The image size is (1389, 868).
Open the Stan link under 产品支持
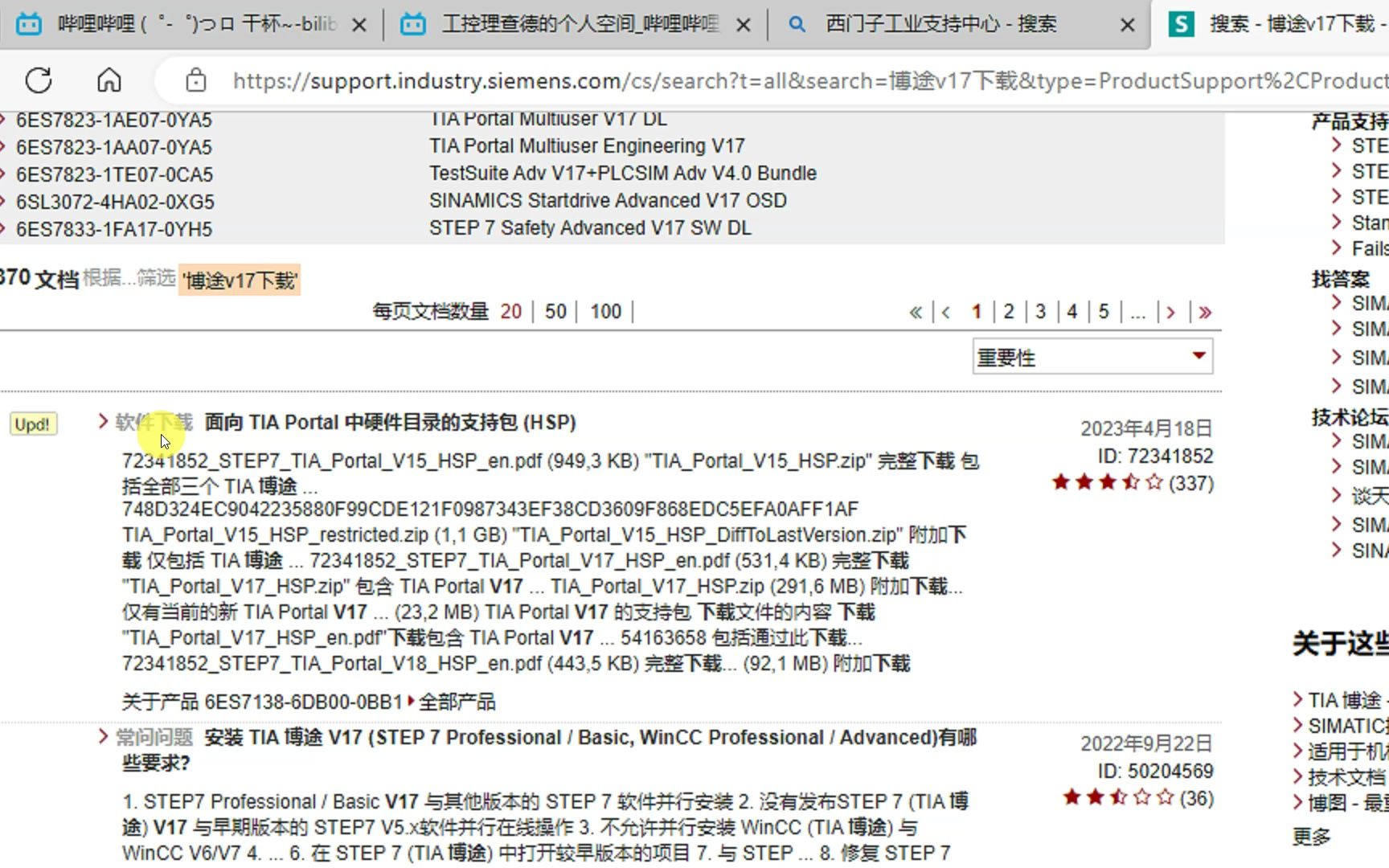pos(1370,223)
